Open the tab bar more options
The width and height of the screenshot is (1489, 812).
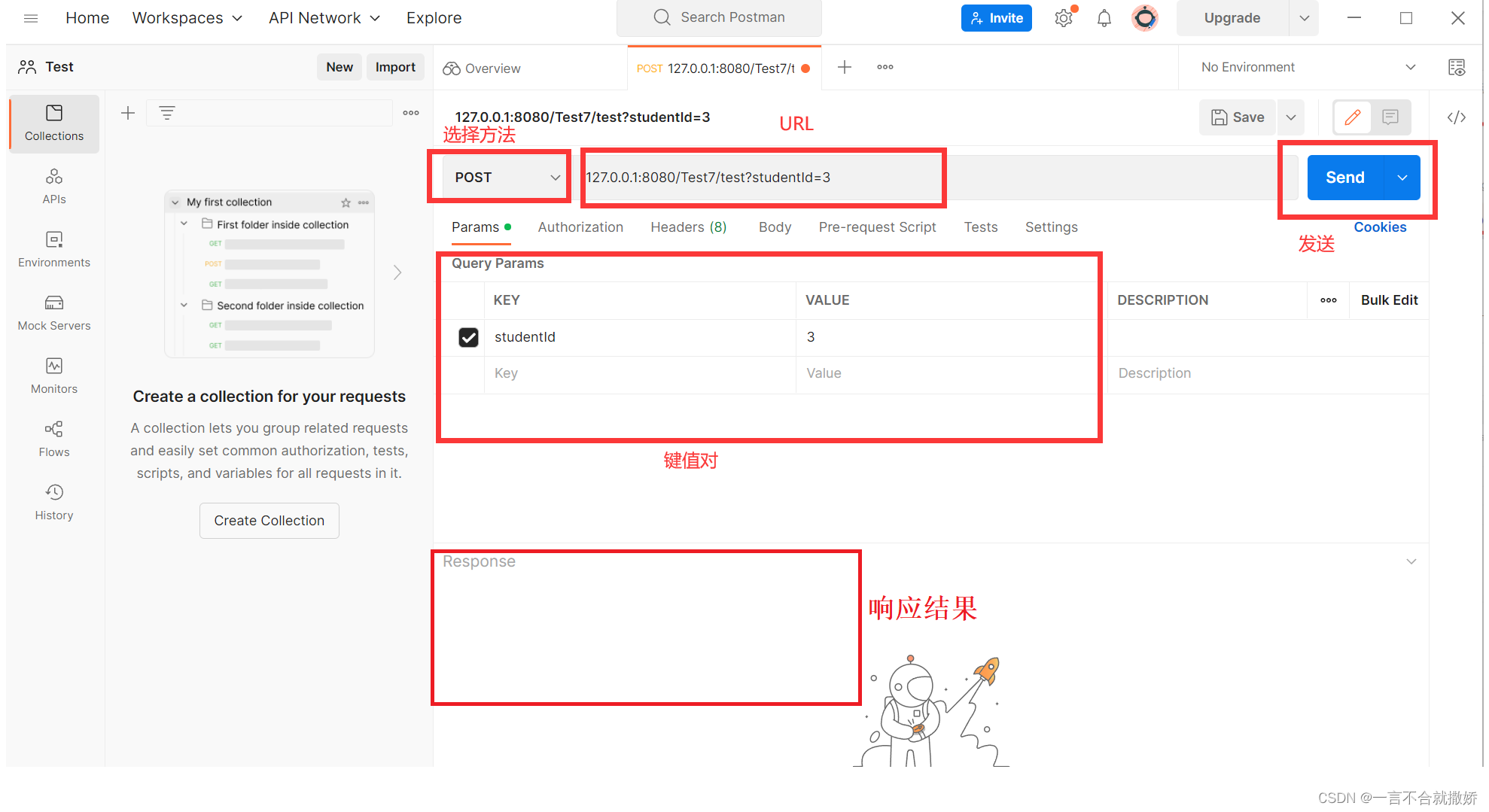coord(885,67)
